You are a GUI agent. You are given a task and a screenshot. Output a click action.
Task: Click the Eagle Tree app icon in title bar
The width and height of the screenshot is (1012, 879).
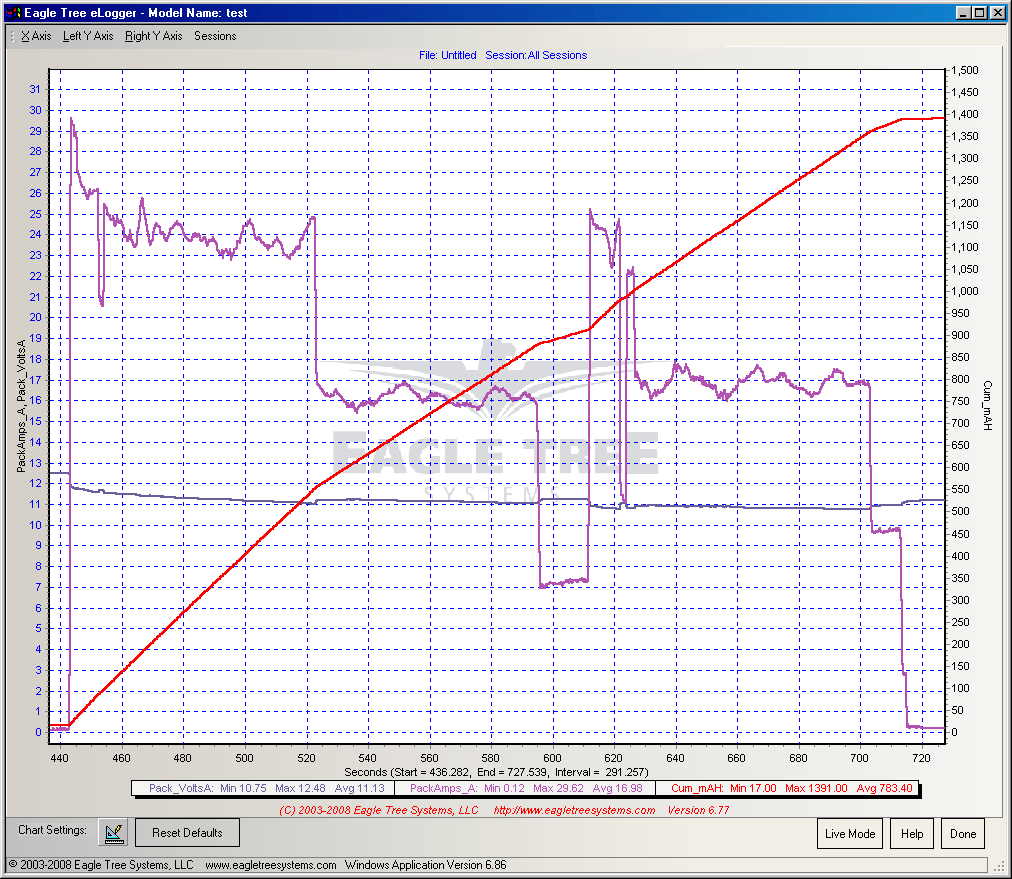click(14, 13)
